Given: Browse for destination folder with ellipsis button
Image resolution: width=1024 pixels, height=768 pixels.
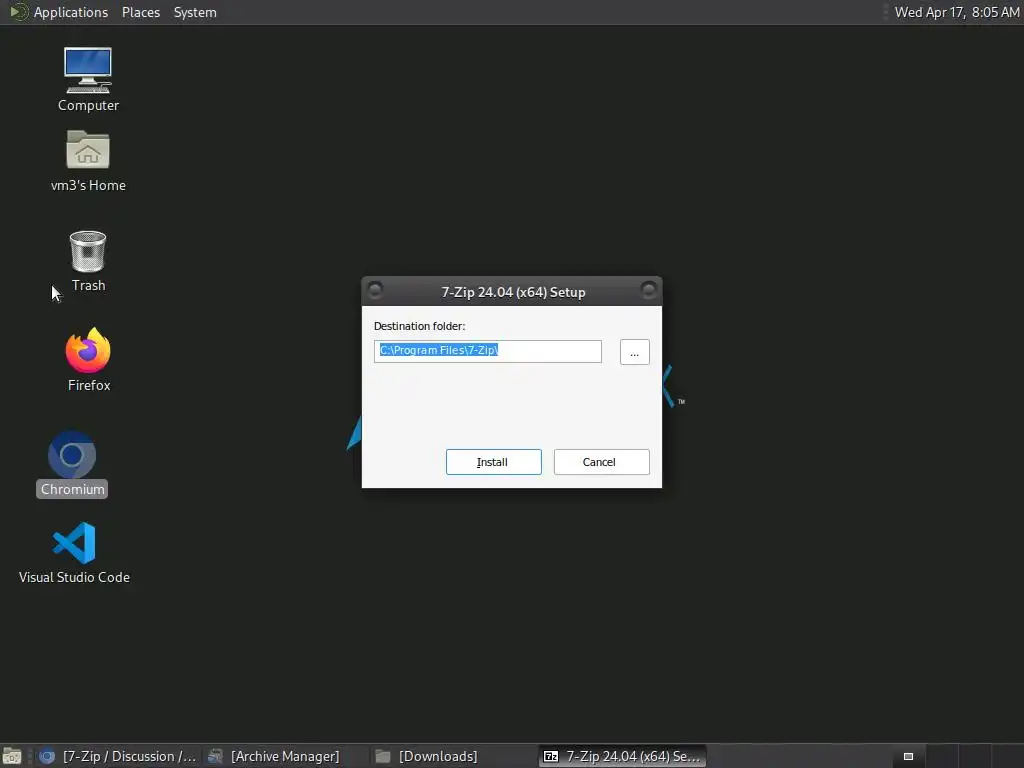Looking at the screenshot, I should (x=634, y=352).
